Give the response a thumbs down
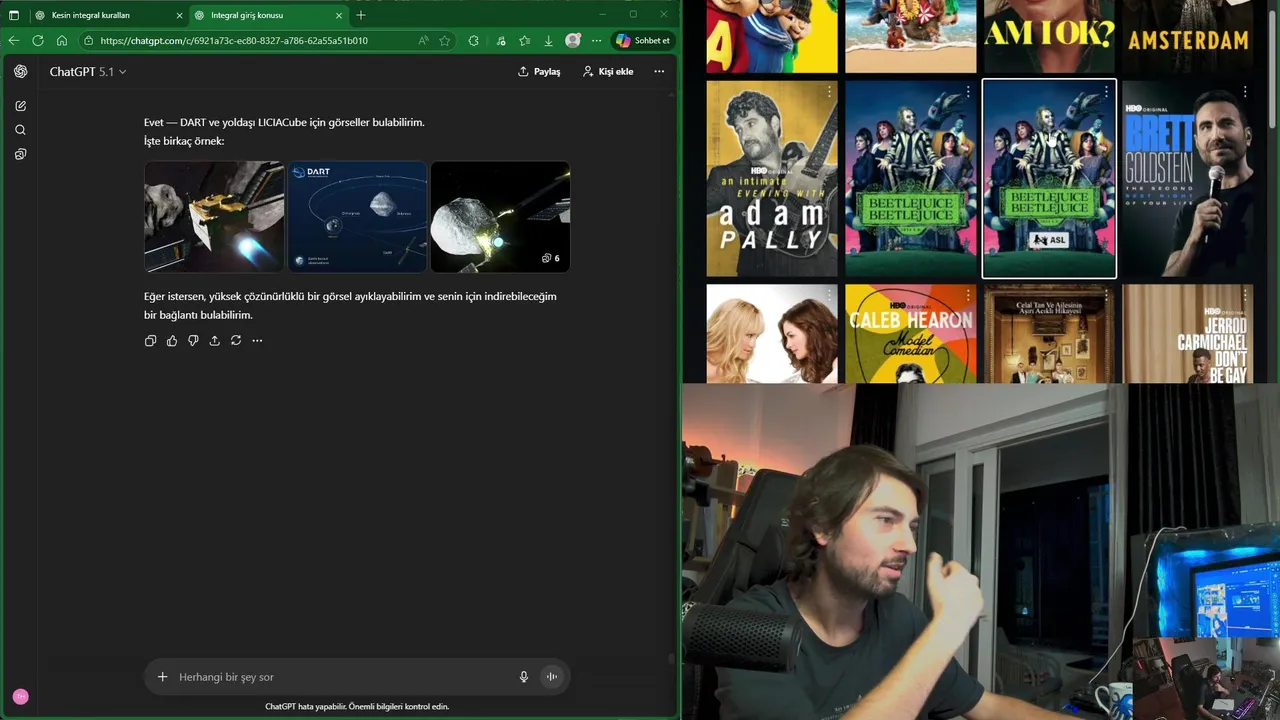This screenshot has height=720, width=1280. tap(193, 341)
